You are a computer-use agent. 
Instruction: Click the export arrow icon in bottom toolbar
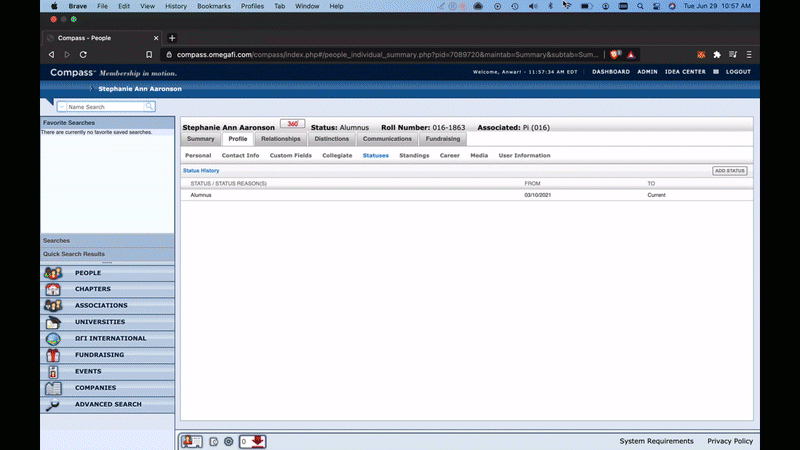tap(214, 442)
